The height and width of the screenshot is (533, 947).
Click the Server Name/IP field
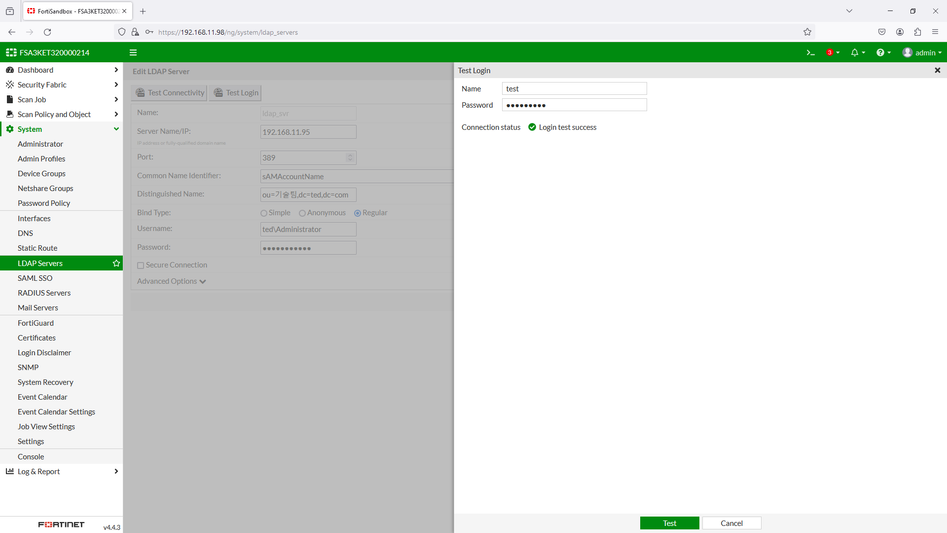click(x=308, y=132)
